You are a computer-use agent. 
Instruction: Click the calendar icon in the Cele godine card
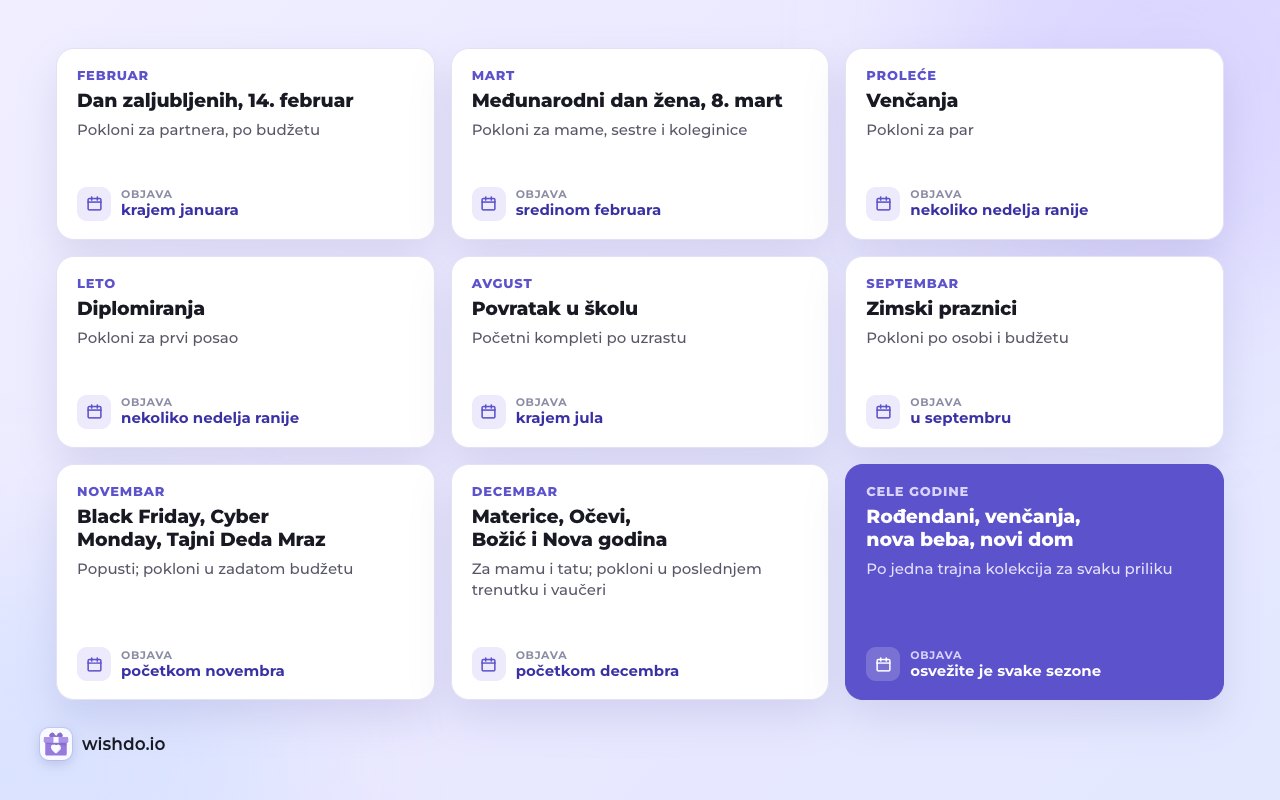883,665
